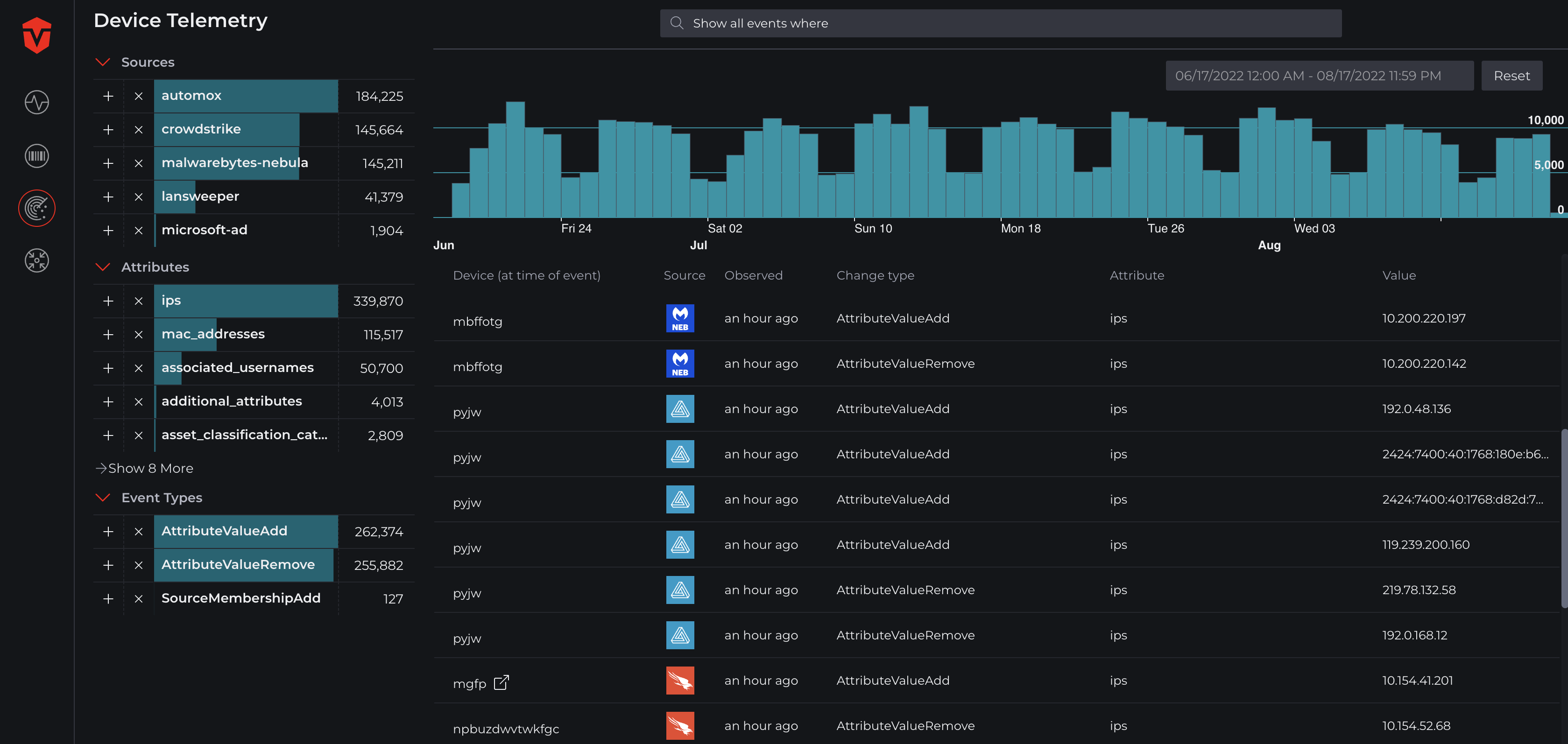Exclude automox source with x icon
This screenshot has width=1568, height=744.
pyautogui.click(x=139, y=96)
